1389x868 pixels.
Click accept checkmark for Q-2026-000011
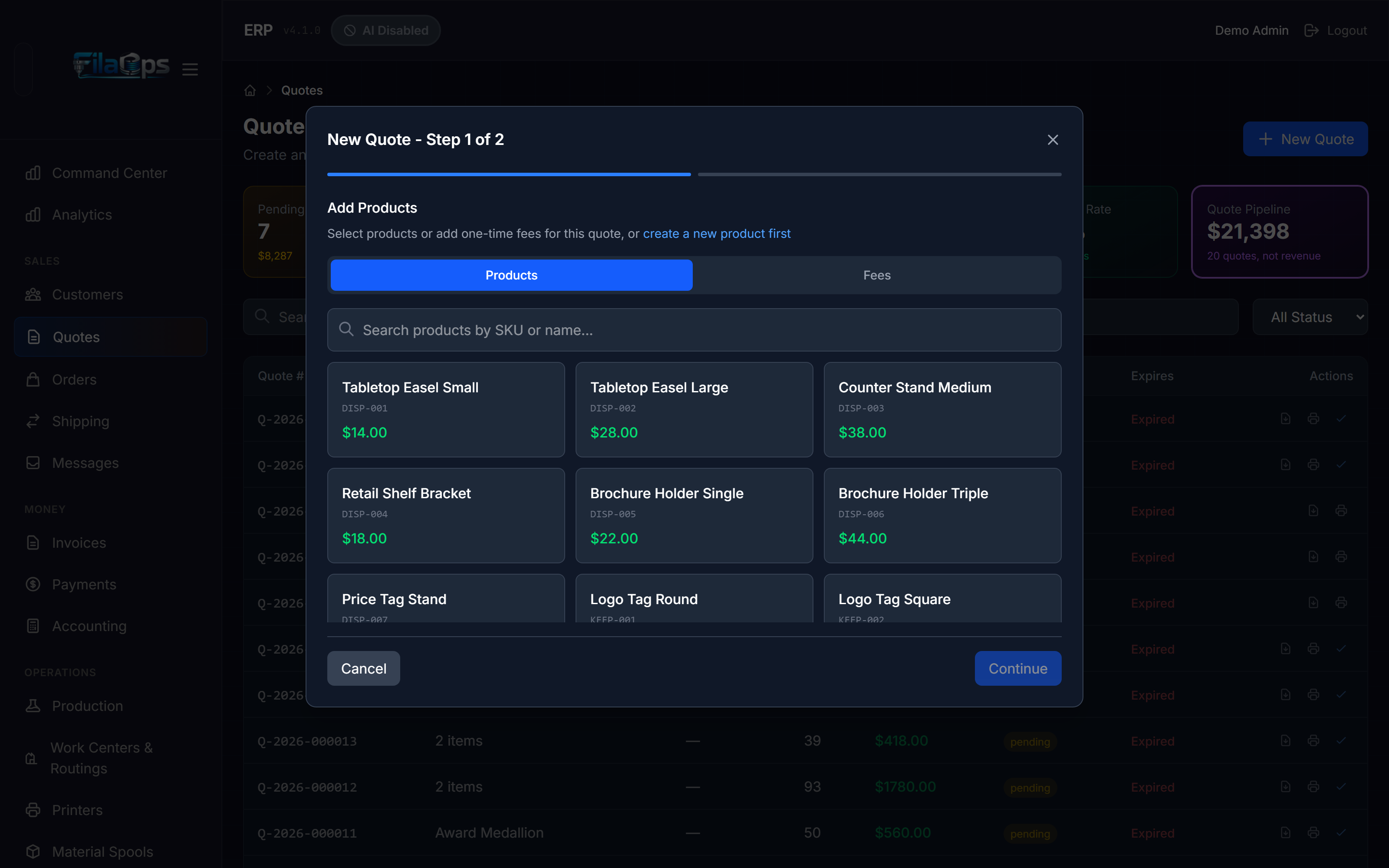coord(1341,832)
